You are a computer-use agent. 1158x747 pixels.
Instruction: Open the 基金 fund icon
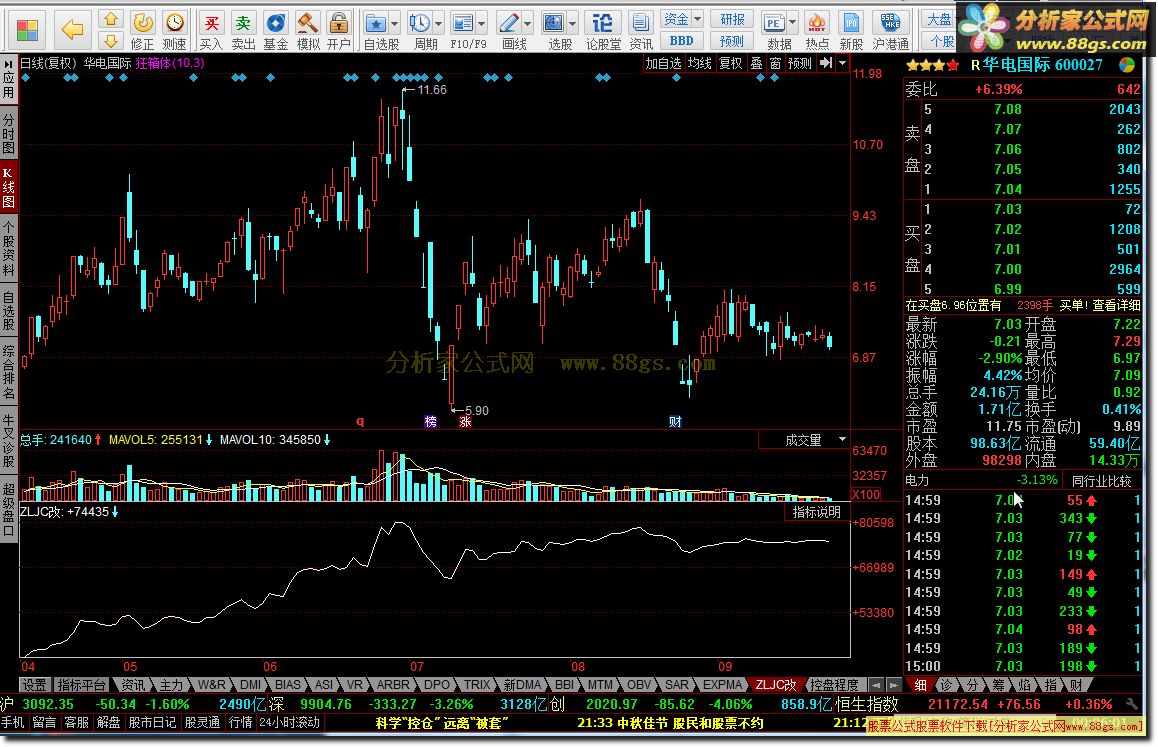click(275, 31)
